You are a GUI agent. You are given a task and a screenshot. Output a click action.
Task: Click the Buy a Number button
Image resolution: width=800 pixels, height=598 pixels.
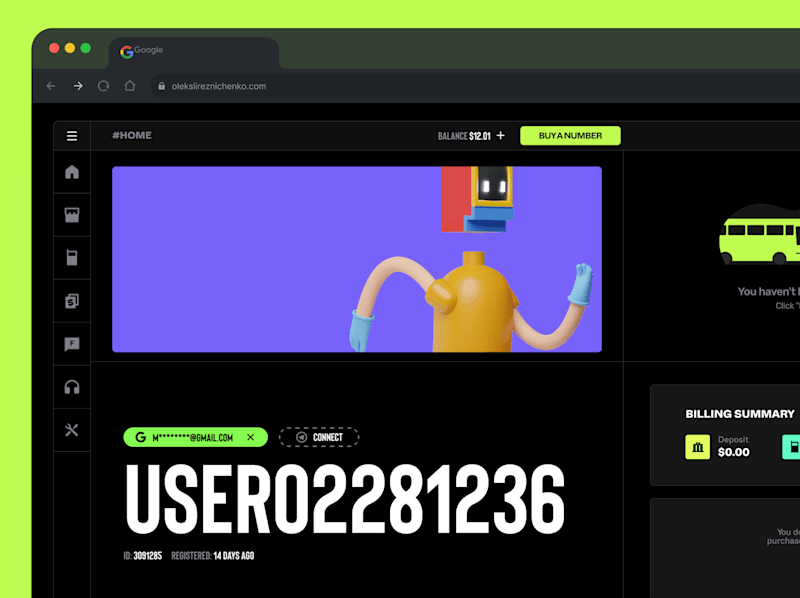coord(570,136)
